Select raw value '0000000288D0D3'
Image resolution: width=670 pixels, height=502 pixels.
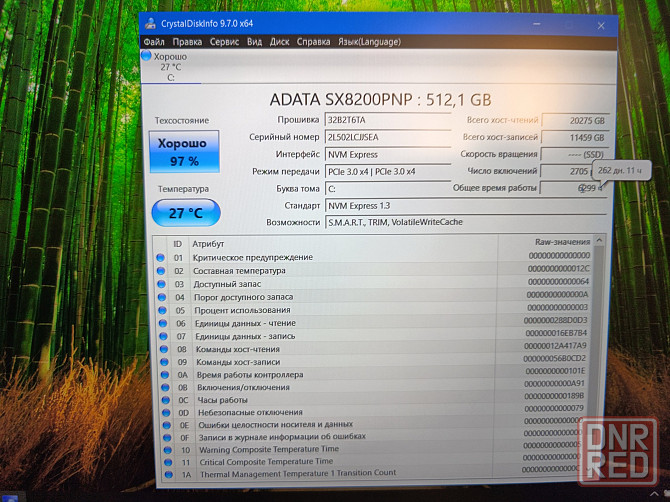point(555,320)
